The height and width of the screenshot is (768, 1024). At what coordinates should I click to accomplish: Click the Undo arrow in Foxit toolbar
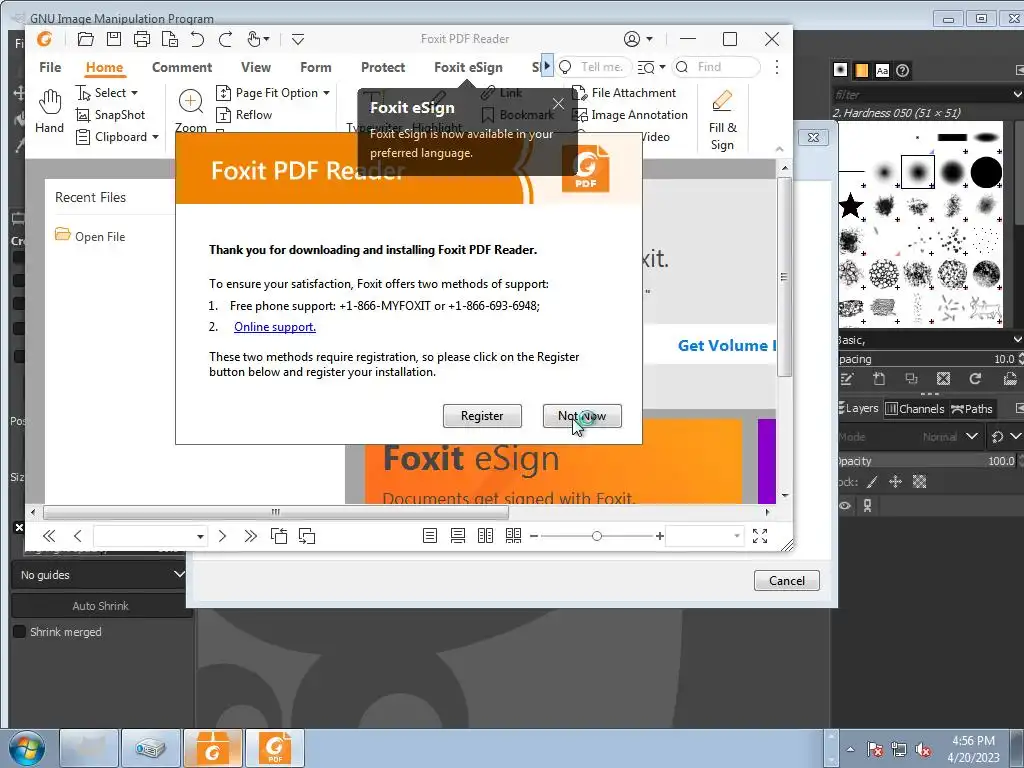point(197,39)
